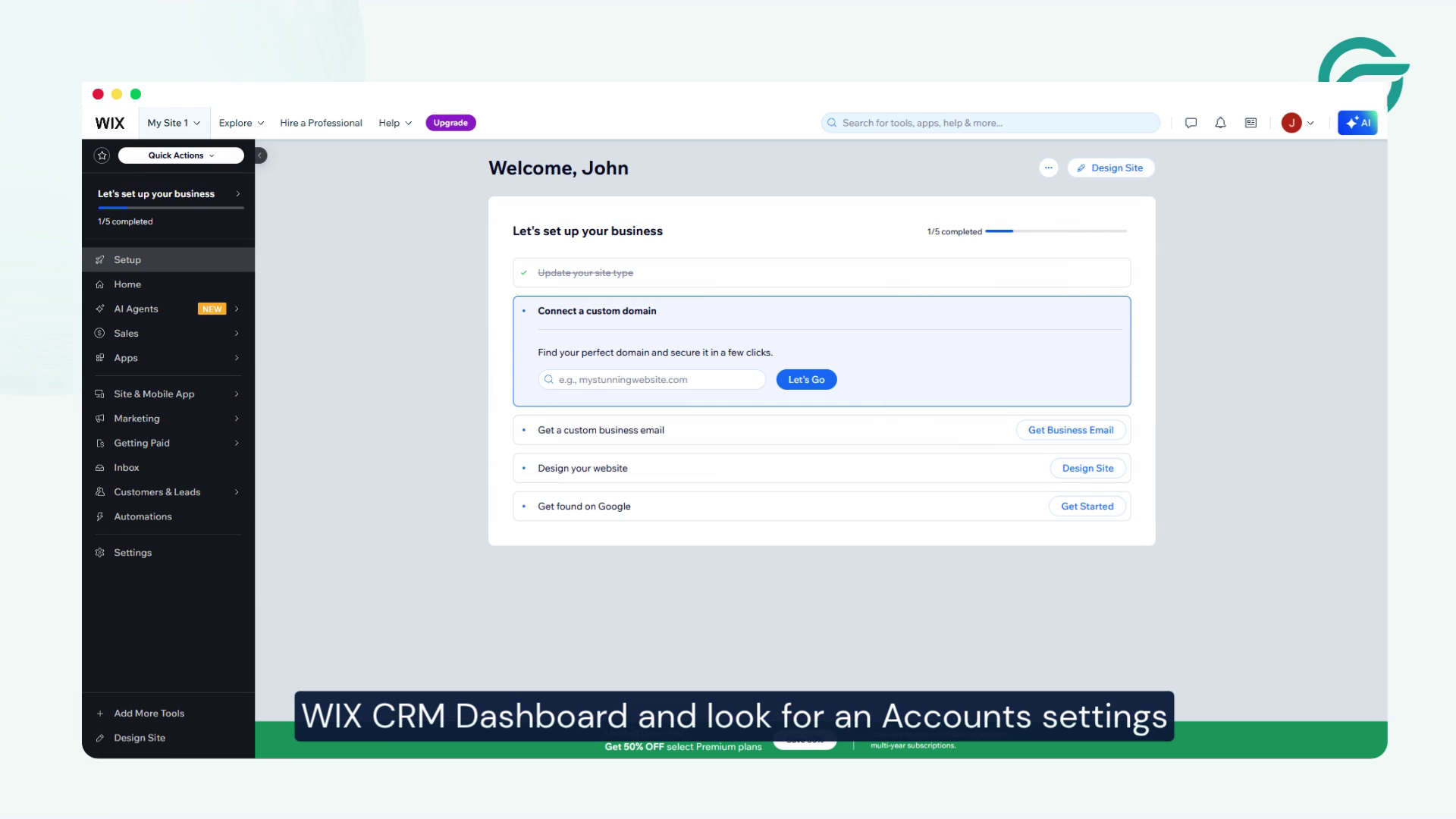Image resolution: width=1456 pixels, height=819 pixels.
Task: Click the Get found on Google step text
Action: coord(584,507)
